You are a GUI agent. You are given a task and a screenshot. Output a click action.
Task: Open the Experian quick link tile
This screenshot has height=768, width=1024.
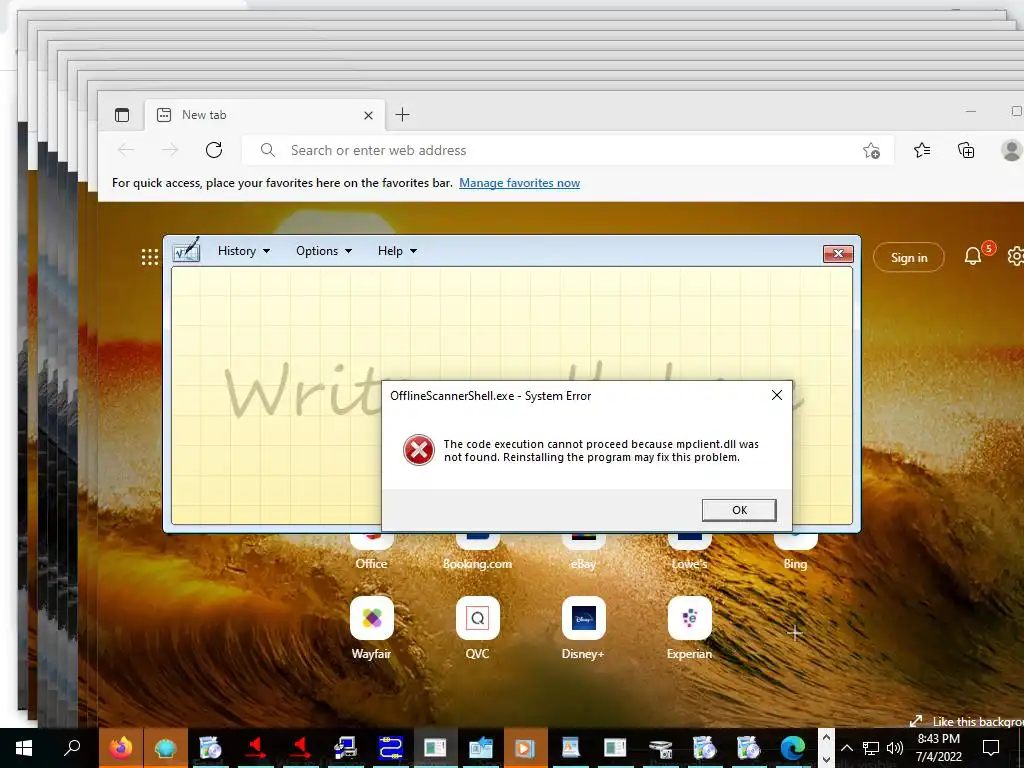[x=690, y=618]
